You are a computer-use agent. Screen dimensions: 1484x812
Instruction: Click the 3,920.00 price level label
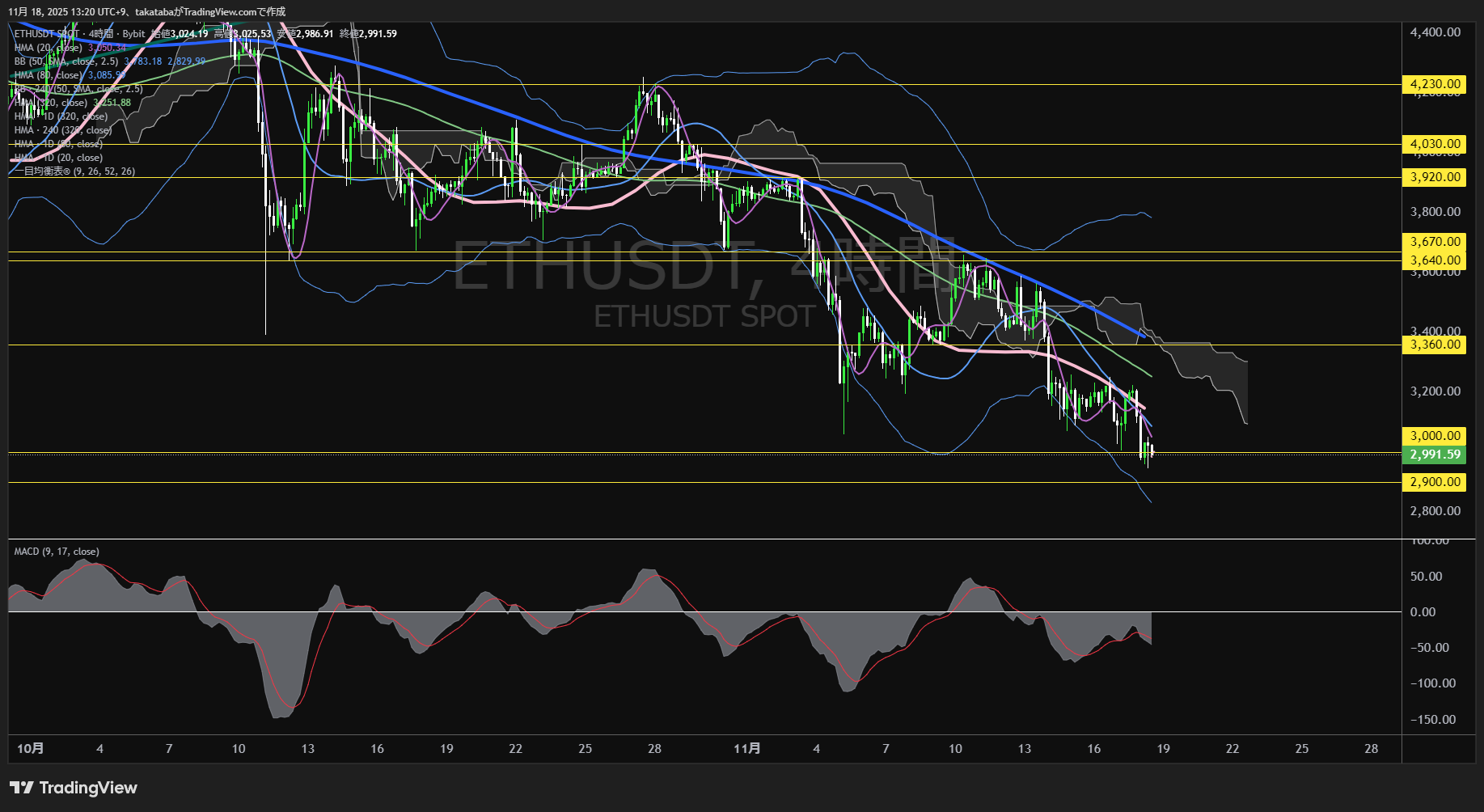[1433, 177]
